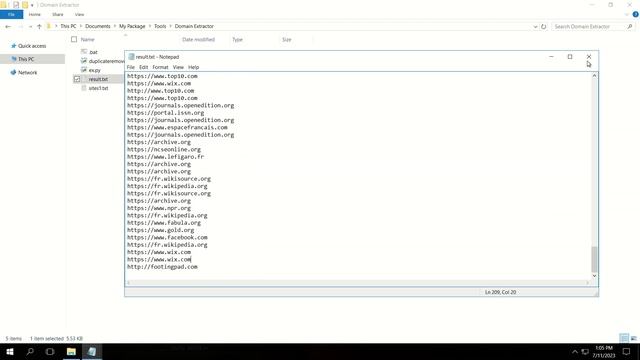
Task: Open taskbar Search
Action: pyautogui.click(x=30, y=351)
